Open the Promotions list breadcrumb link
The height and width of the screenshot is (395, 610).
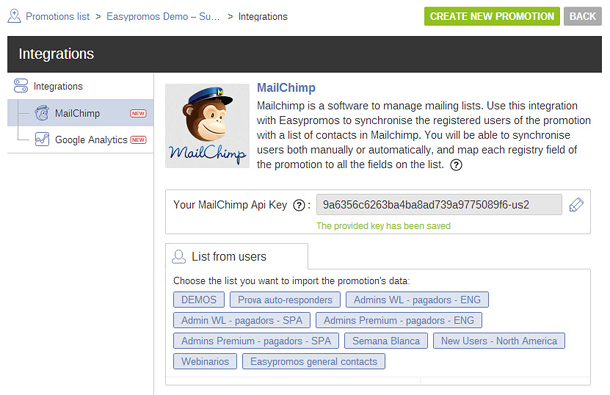pos(58,16)
